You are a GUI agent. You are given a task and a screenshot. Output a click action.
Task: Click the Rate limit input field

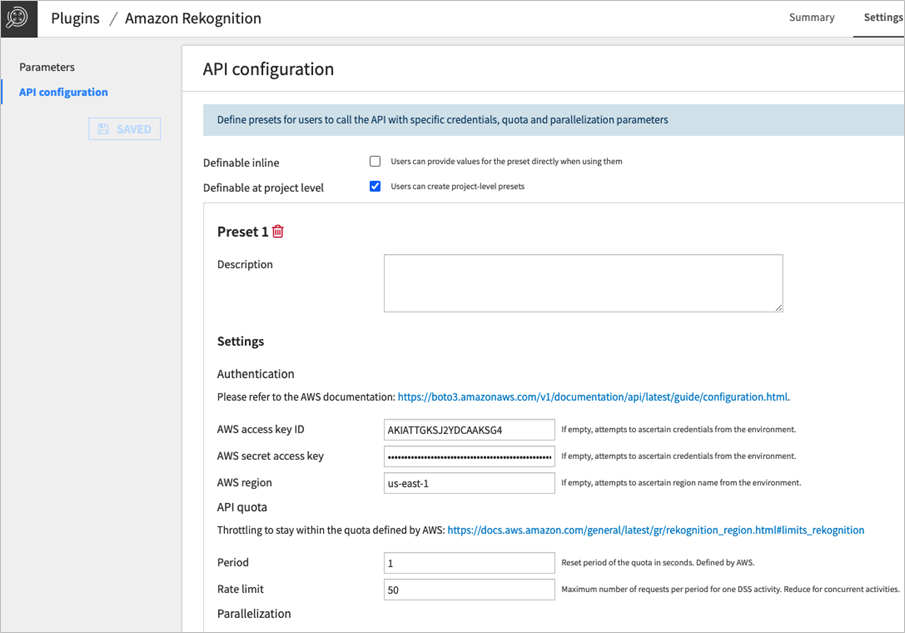[469, 590]
